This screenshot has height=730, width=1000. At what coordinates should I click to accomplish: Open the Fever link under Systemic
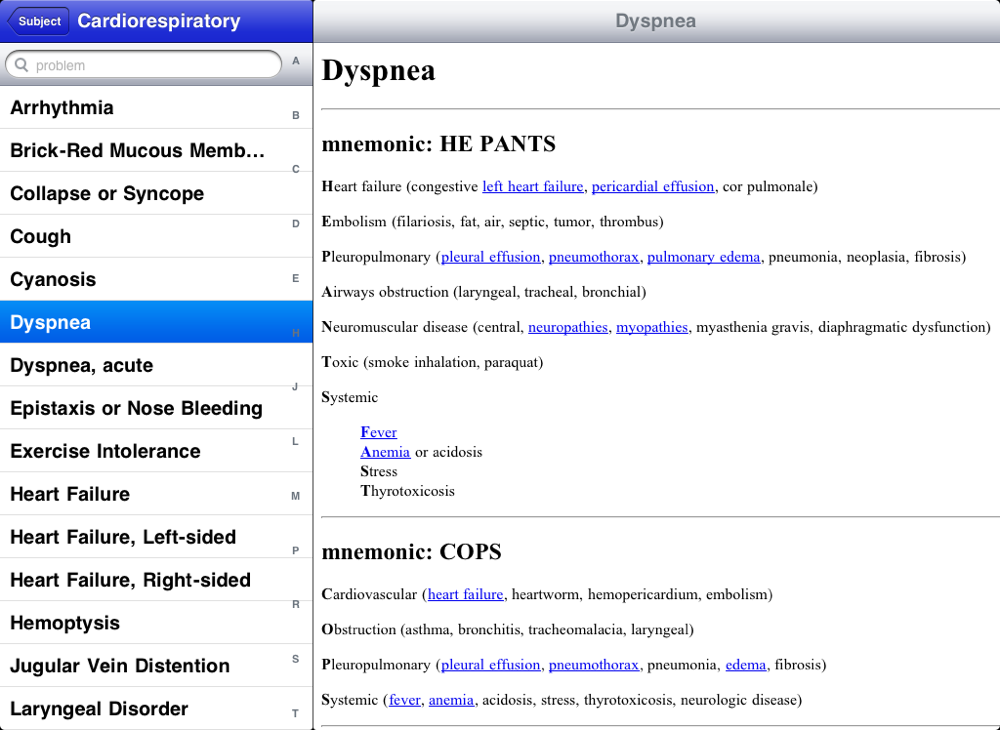[378, 432]
